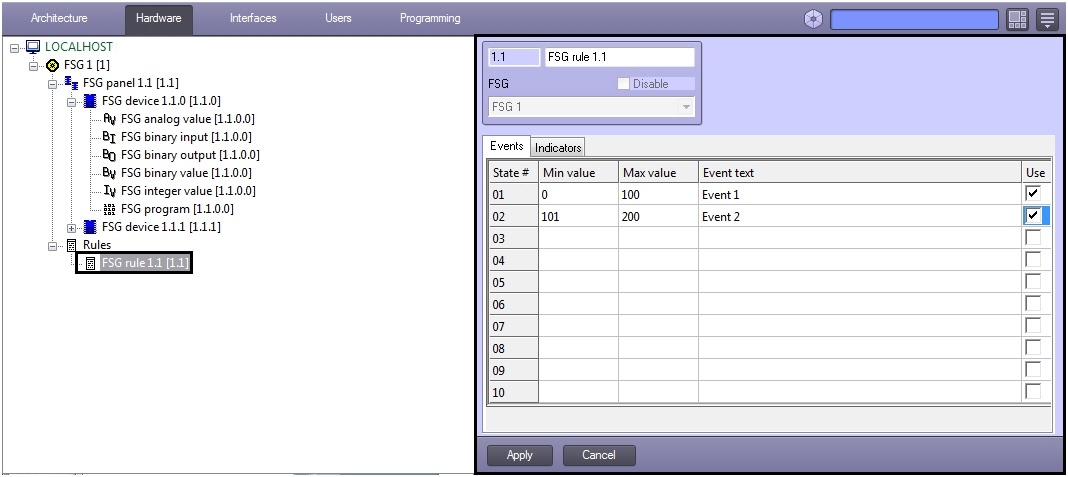Select the Indicators tab

(x=558, y=147)
